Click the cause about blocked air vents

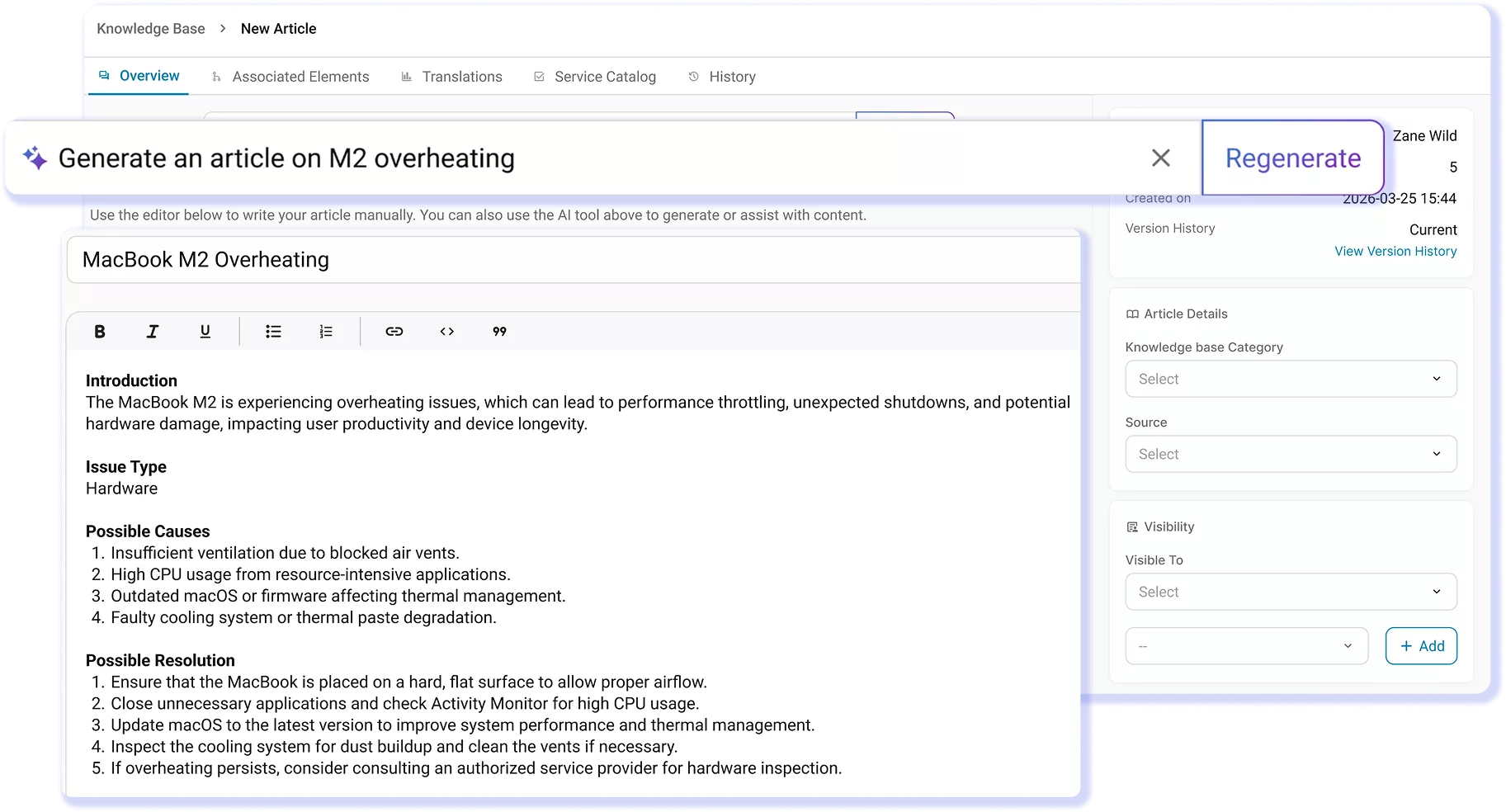pos(285,553)
